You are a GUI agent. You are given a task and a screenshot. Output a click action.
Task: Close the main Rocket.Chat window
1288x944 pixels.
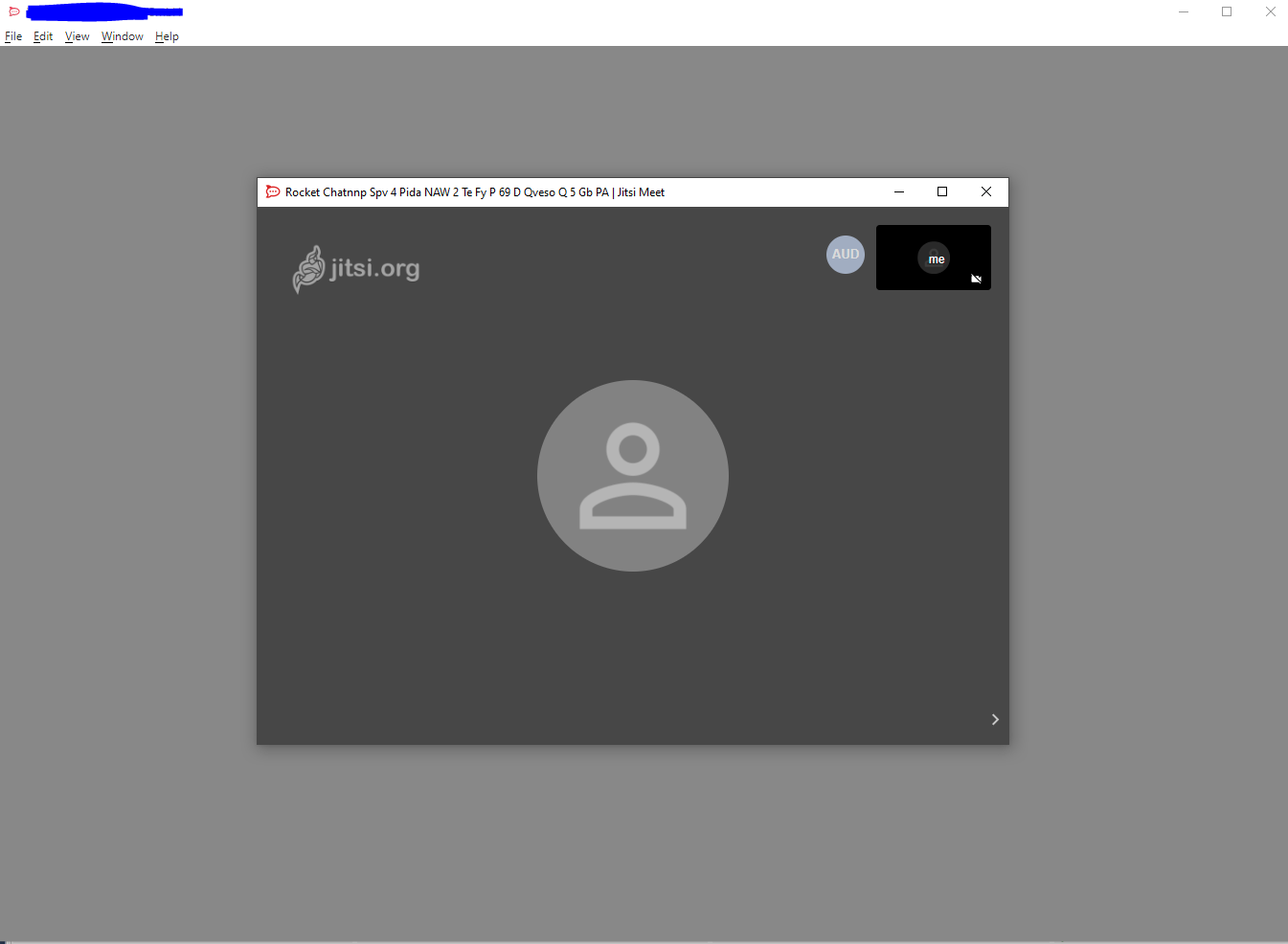1270,11
